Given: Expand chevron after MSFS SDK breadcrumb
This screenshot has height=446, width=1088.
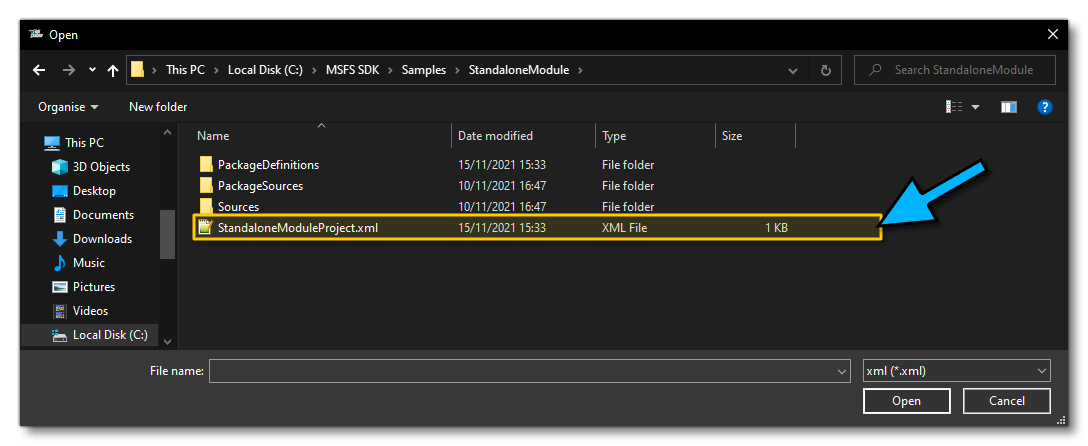Looking at the screenshot, I should [391, 70].
